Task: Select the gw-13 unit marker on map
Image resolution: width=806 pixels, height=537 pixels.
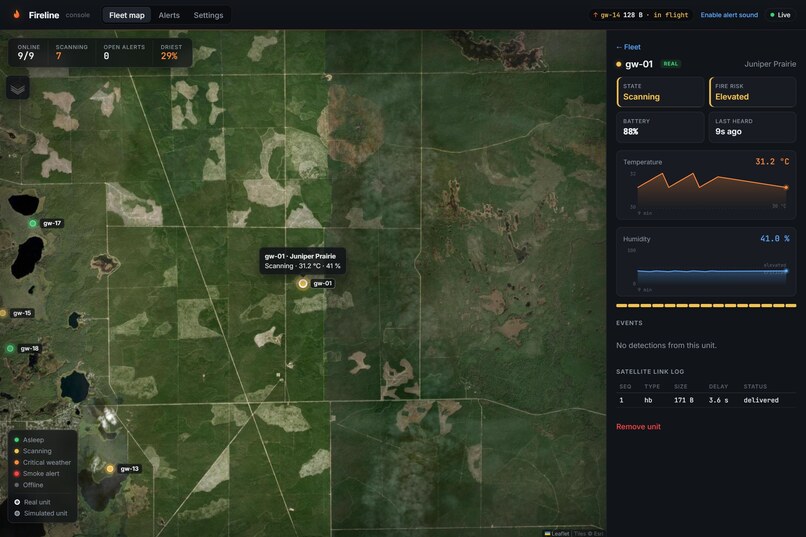Action: [109, 469]
